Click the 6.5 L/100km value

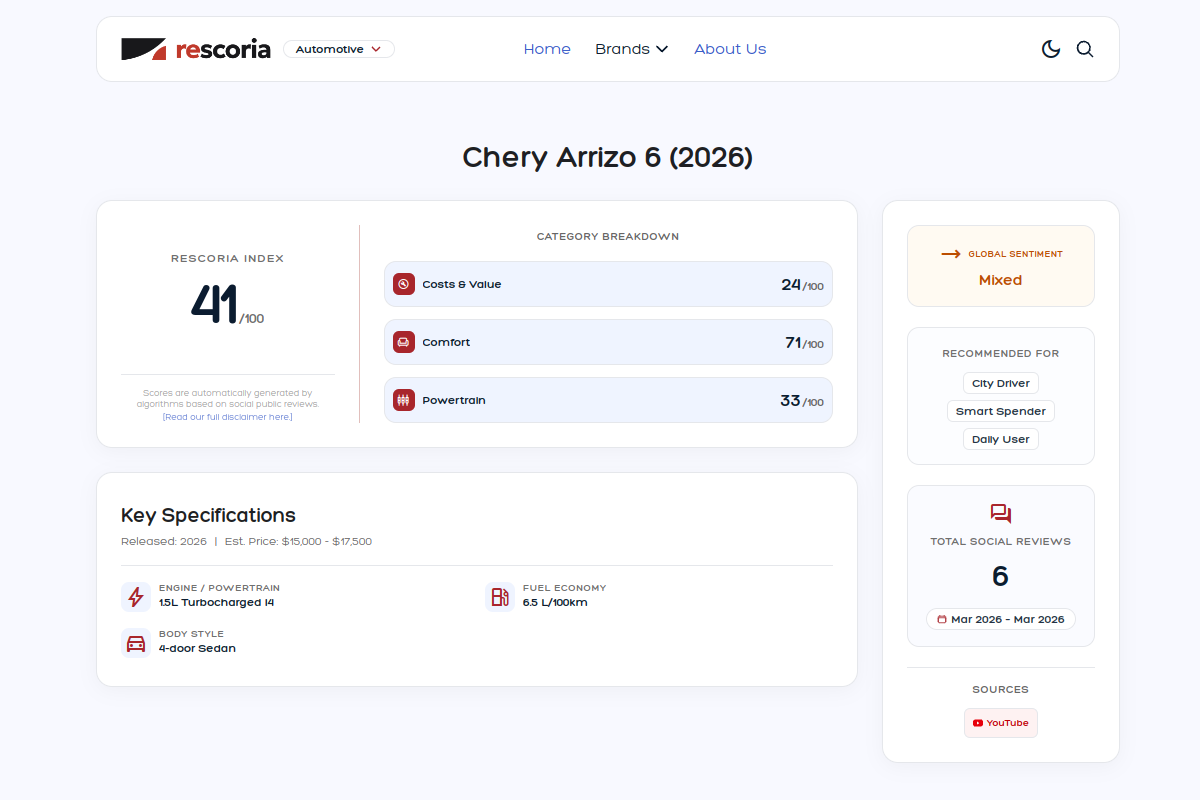555,603
